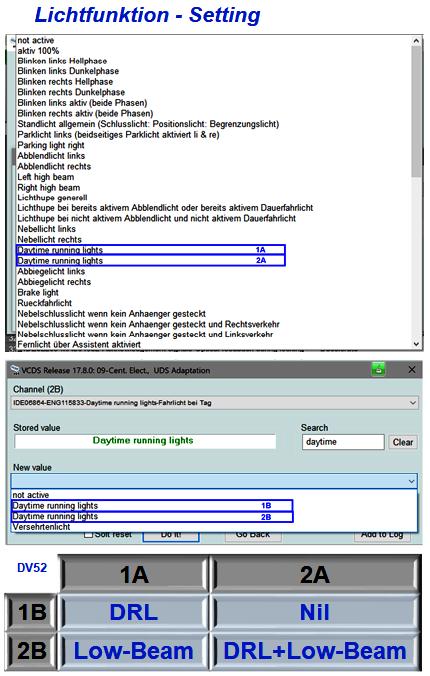
Task: Click the scroll-up arrow of function list
Action: 416,41
